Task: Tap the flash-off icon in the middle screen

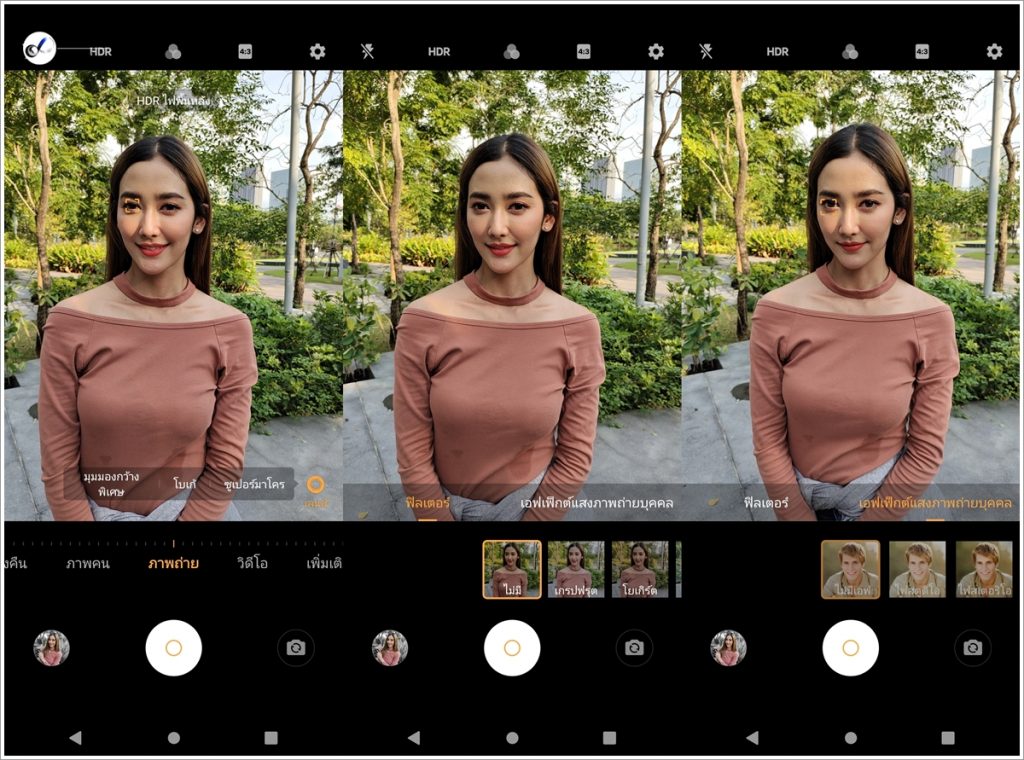Action: (368, 52)
